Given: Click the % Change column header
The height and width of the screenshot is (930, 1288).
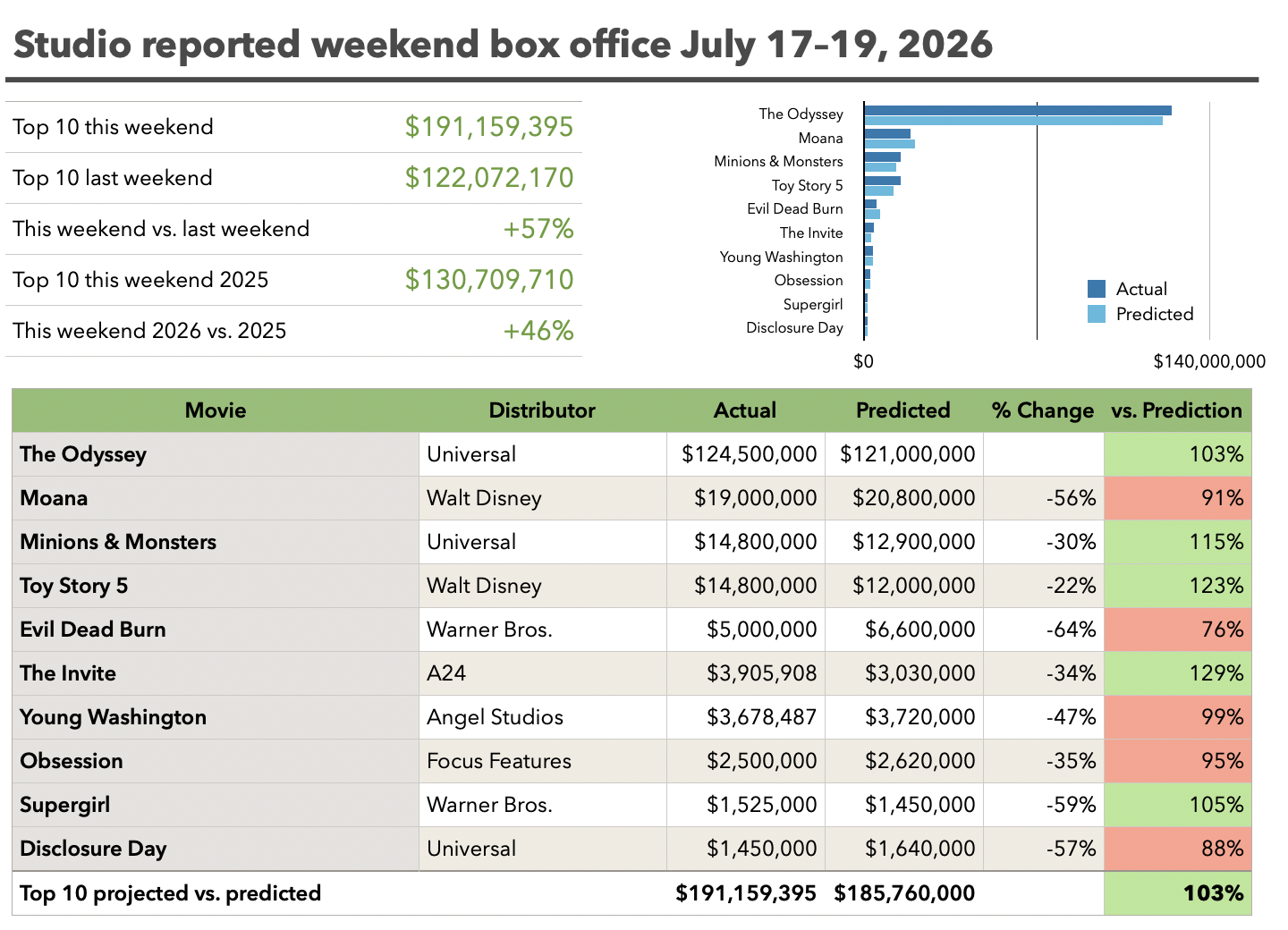Looking at the screenshot, I should pyautogui.click(x=1043, y=410).
